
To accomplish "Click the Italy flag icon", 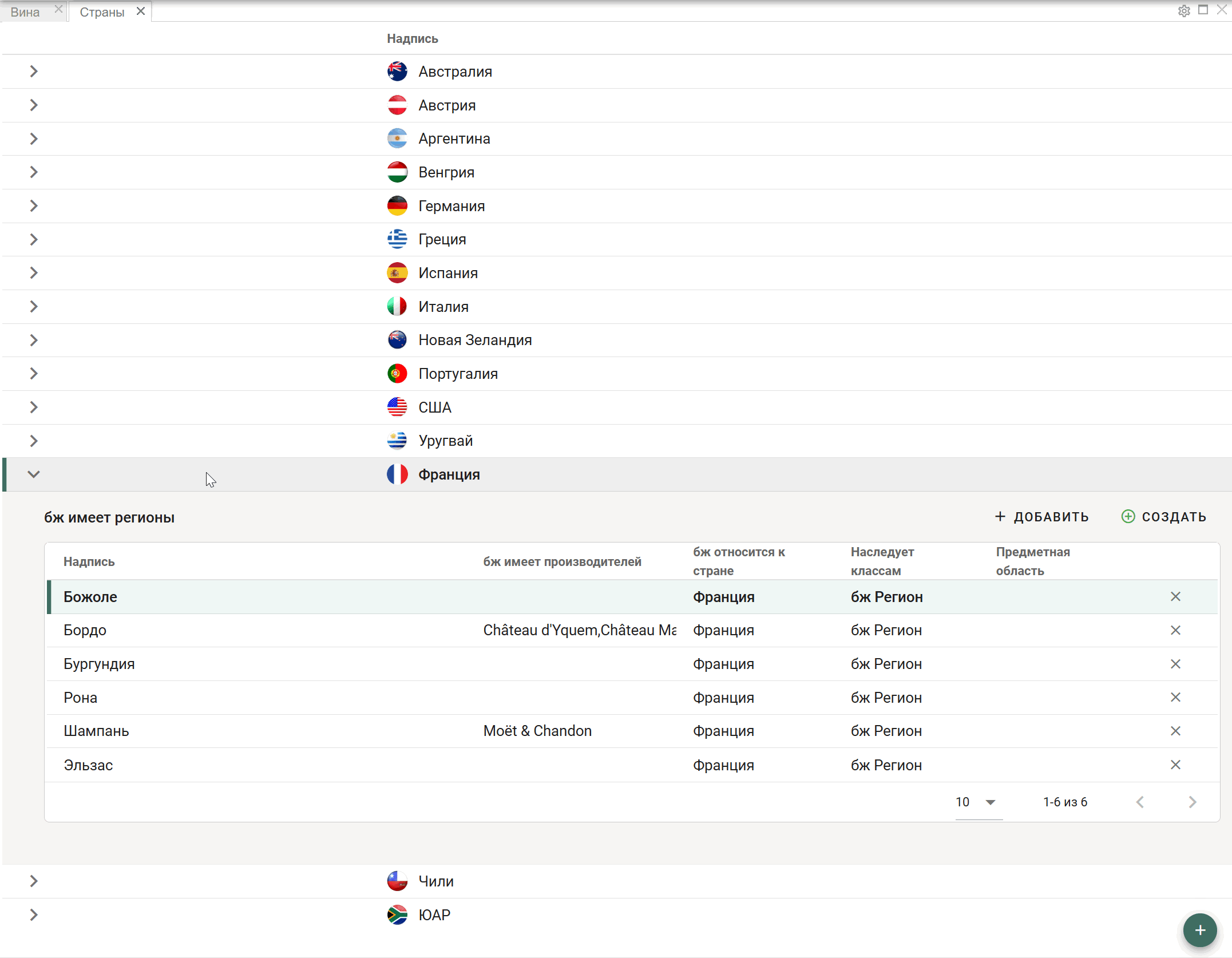I will click(x=397, y=307).
